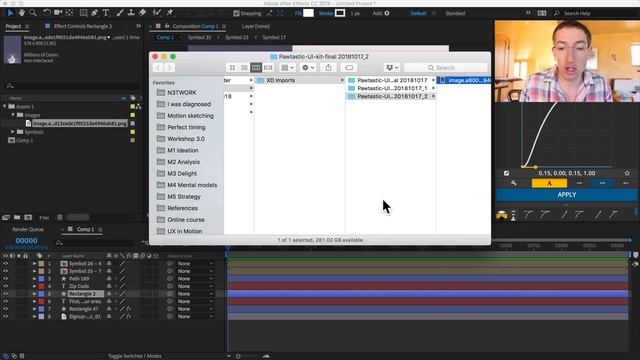640x360 pixels.
Task: Switch Finder to list view
Action: pos(244,68)
